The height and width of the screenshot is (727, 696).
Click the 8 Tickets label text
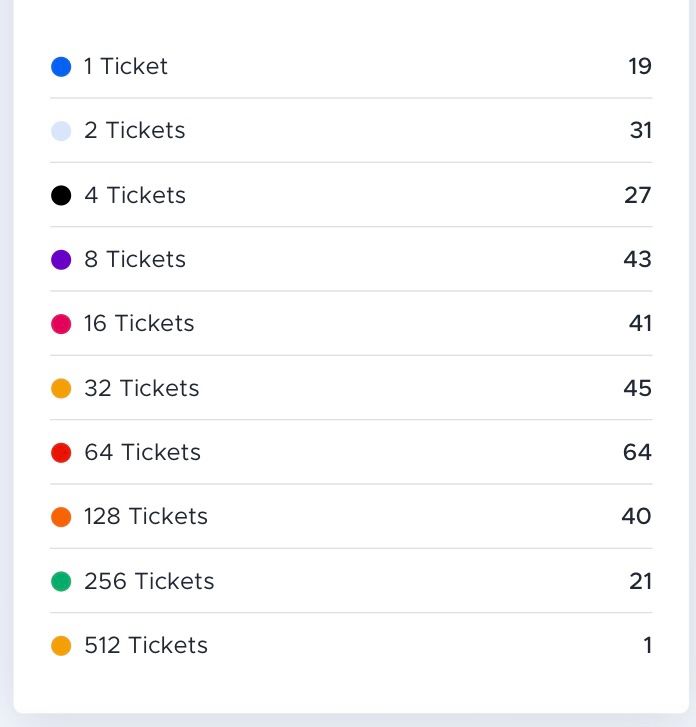[x=135, y=260]
